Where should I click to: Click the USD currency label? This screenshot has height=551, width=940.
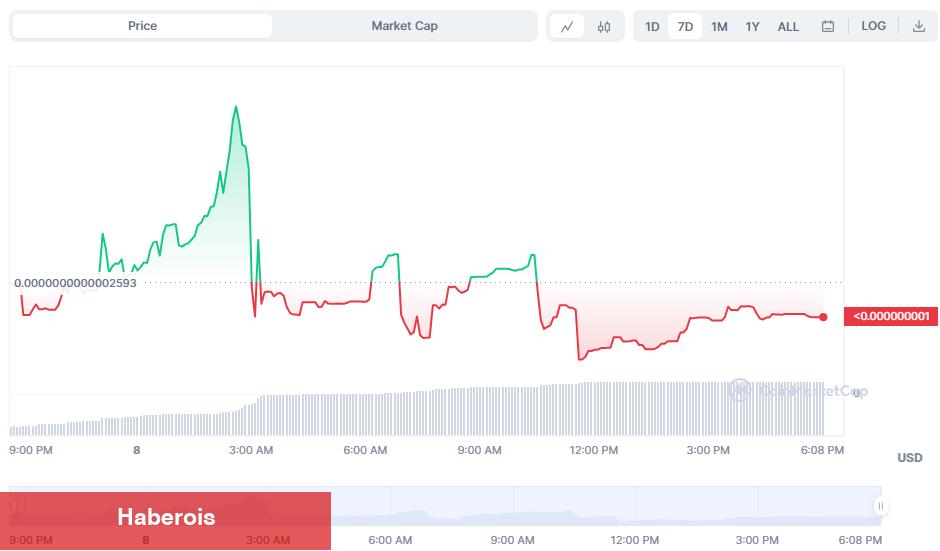pyautogui.click(x=909, y=457)
